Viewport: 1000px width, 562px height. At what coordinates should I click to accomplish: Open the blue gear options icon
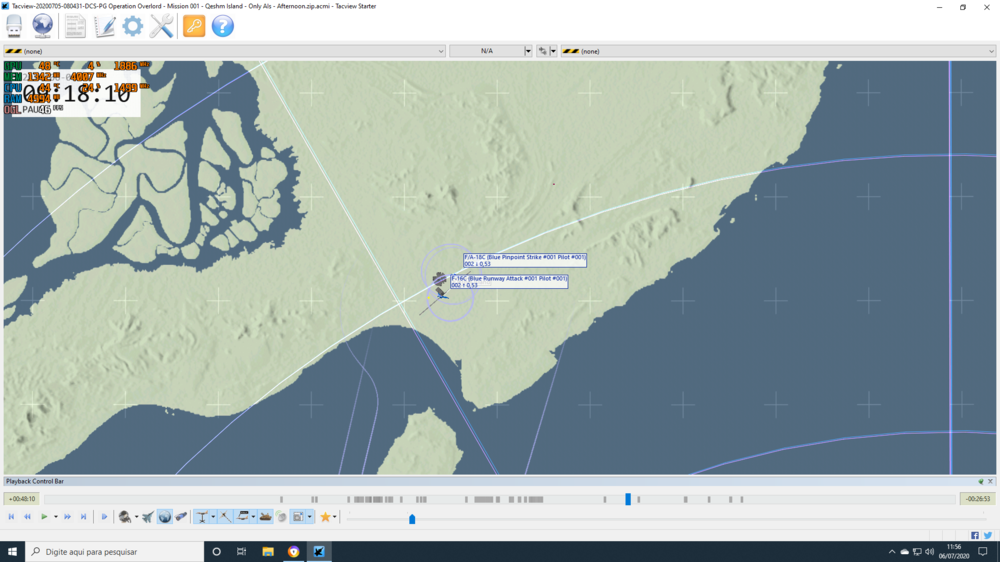click(x=133, y=26)
